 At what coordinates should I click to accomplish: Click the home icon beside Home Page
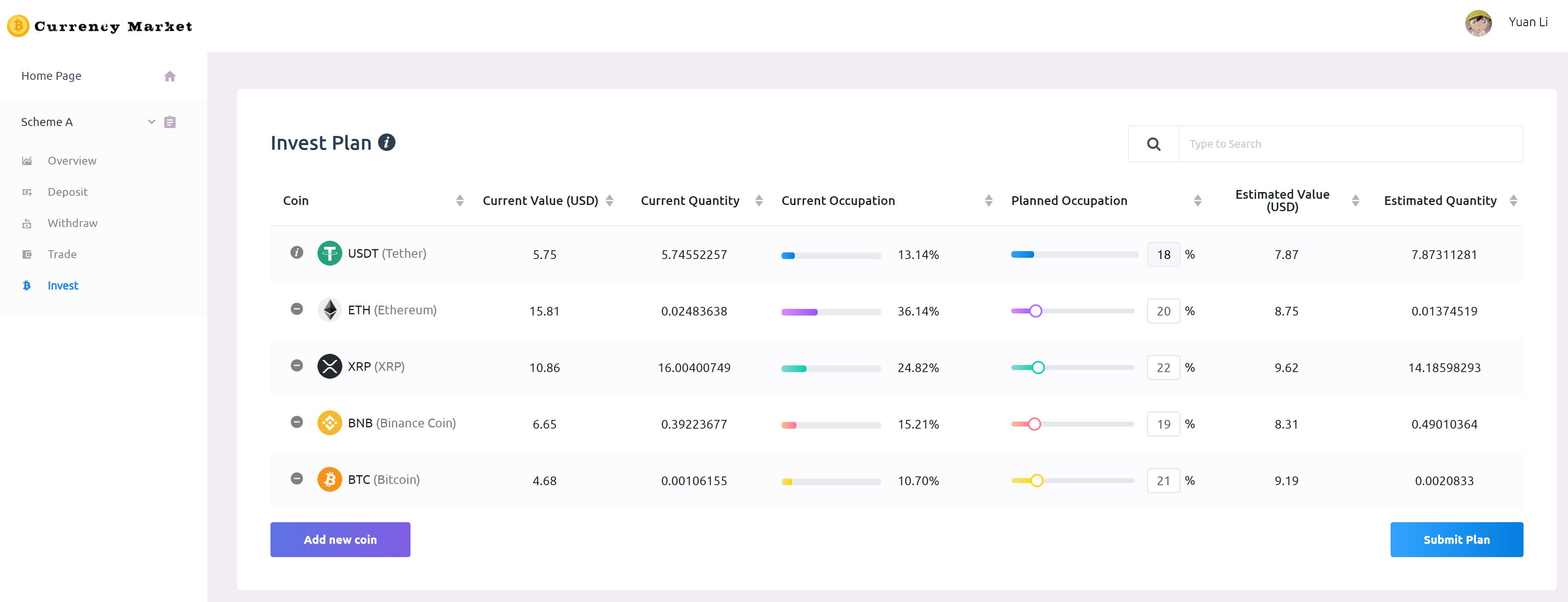170,76
